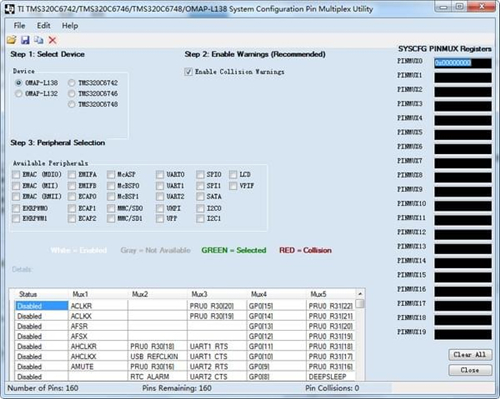Check the MMC/SD0 peripheral
This screenshot has height=399, width=500.
coord(111,208)
